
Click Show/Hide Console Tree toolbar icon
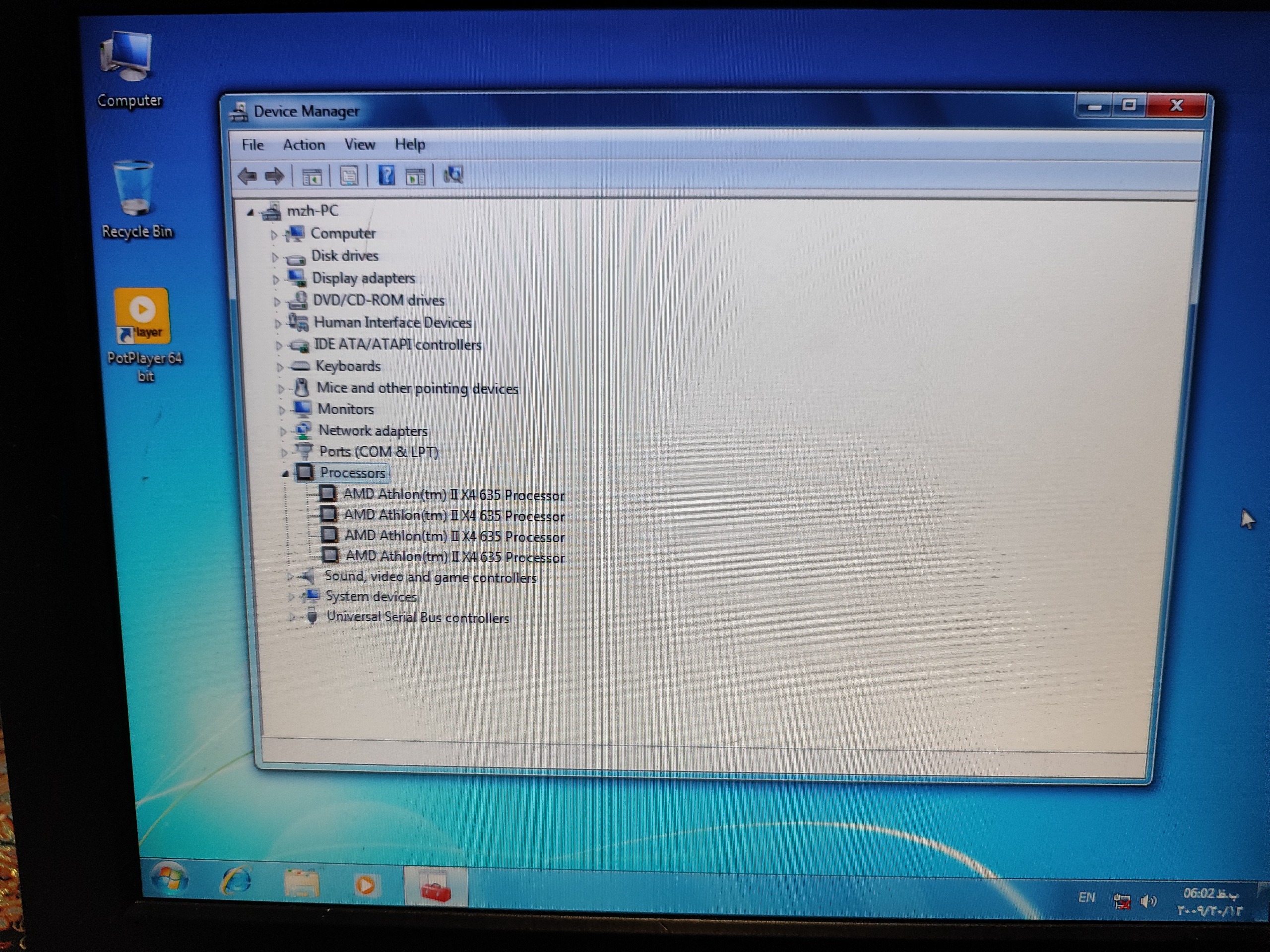(313, 177)
